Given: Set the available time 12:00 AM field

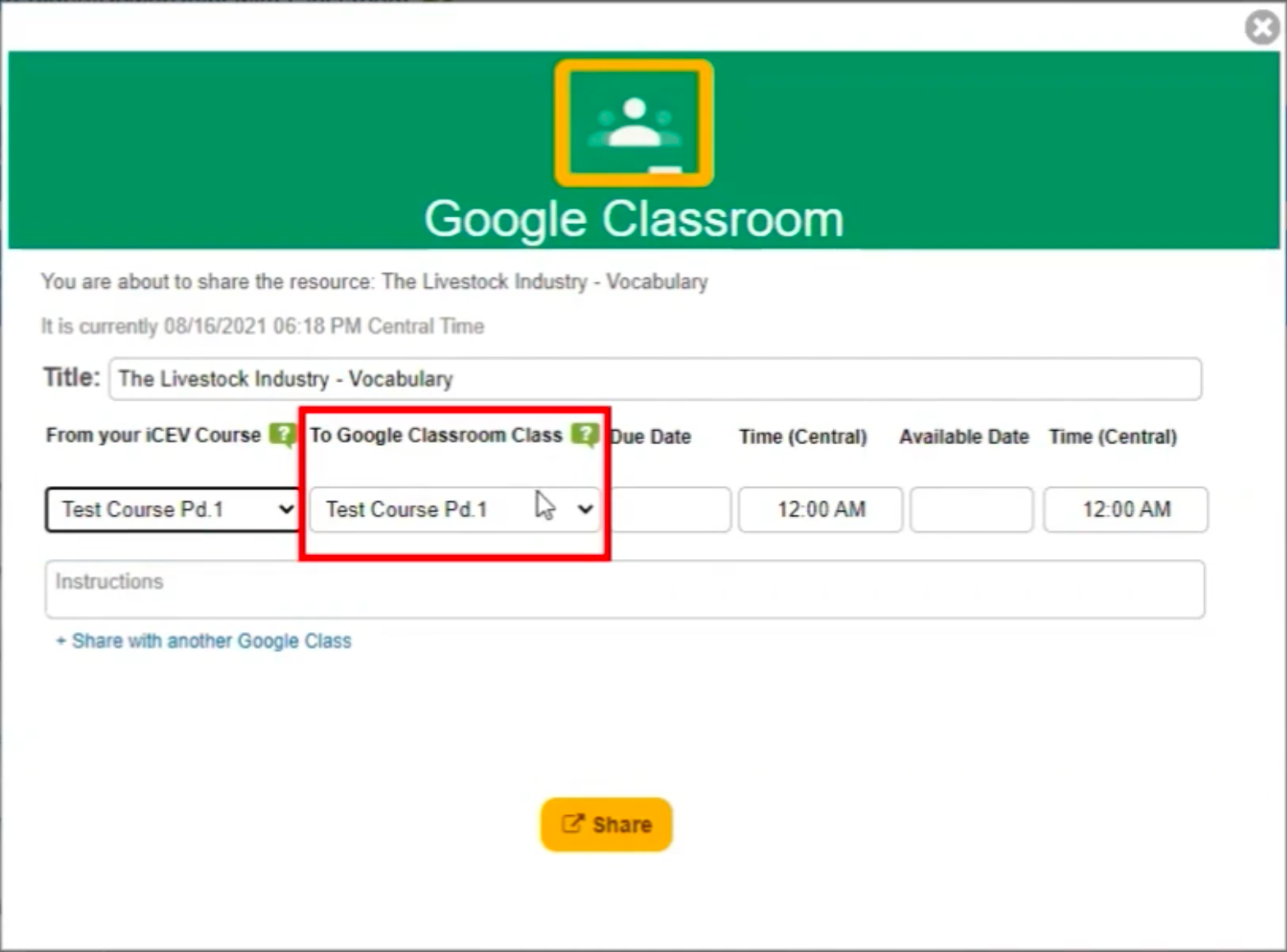Looking at the screenshot, I should (1125, 510).
